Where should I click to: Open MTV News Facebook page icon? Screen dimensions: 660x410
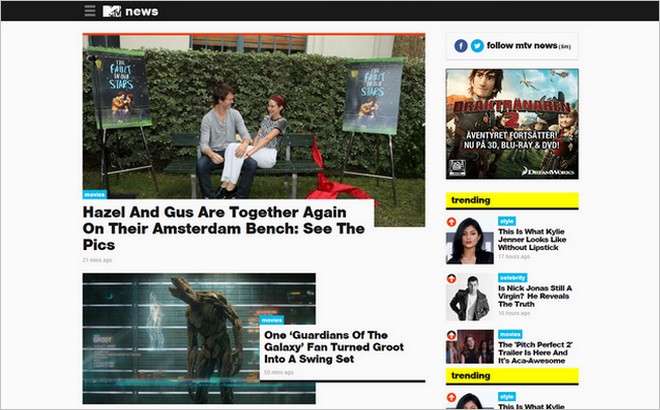click(461, 45)
